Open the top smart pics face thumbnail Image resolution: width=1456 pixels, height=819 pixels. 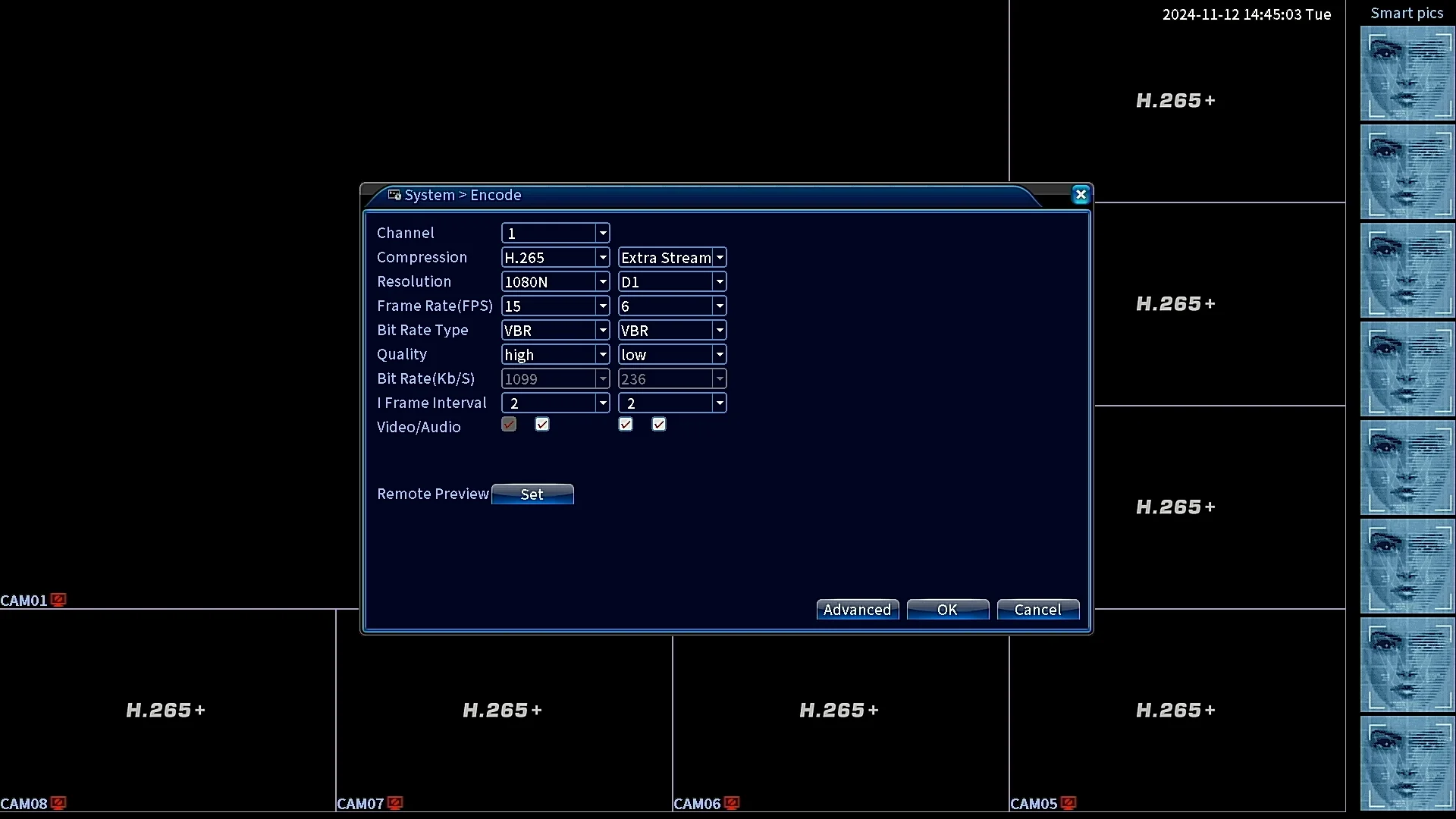1407,74
